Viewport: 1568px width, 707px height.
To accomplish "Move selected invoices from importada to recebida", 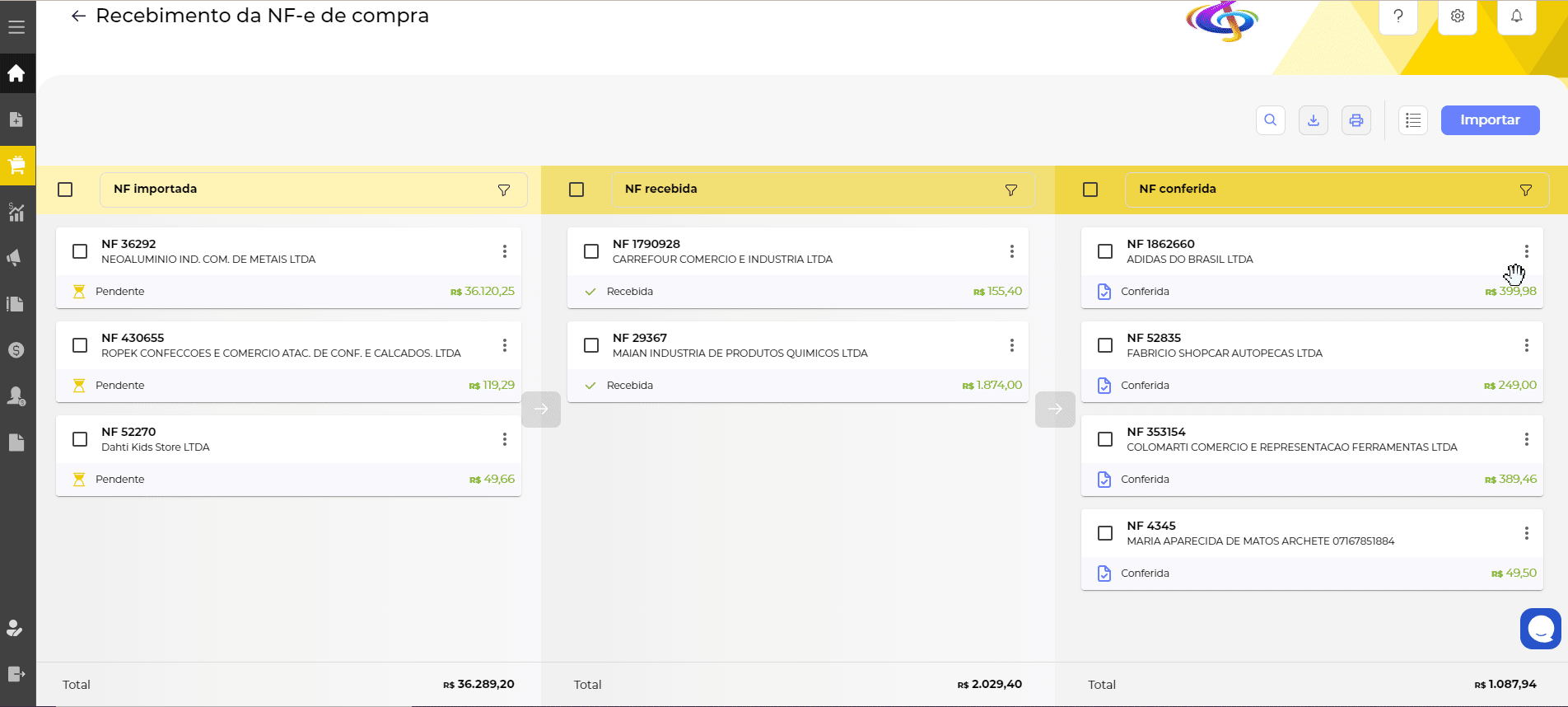I will [x=541, y=409].
